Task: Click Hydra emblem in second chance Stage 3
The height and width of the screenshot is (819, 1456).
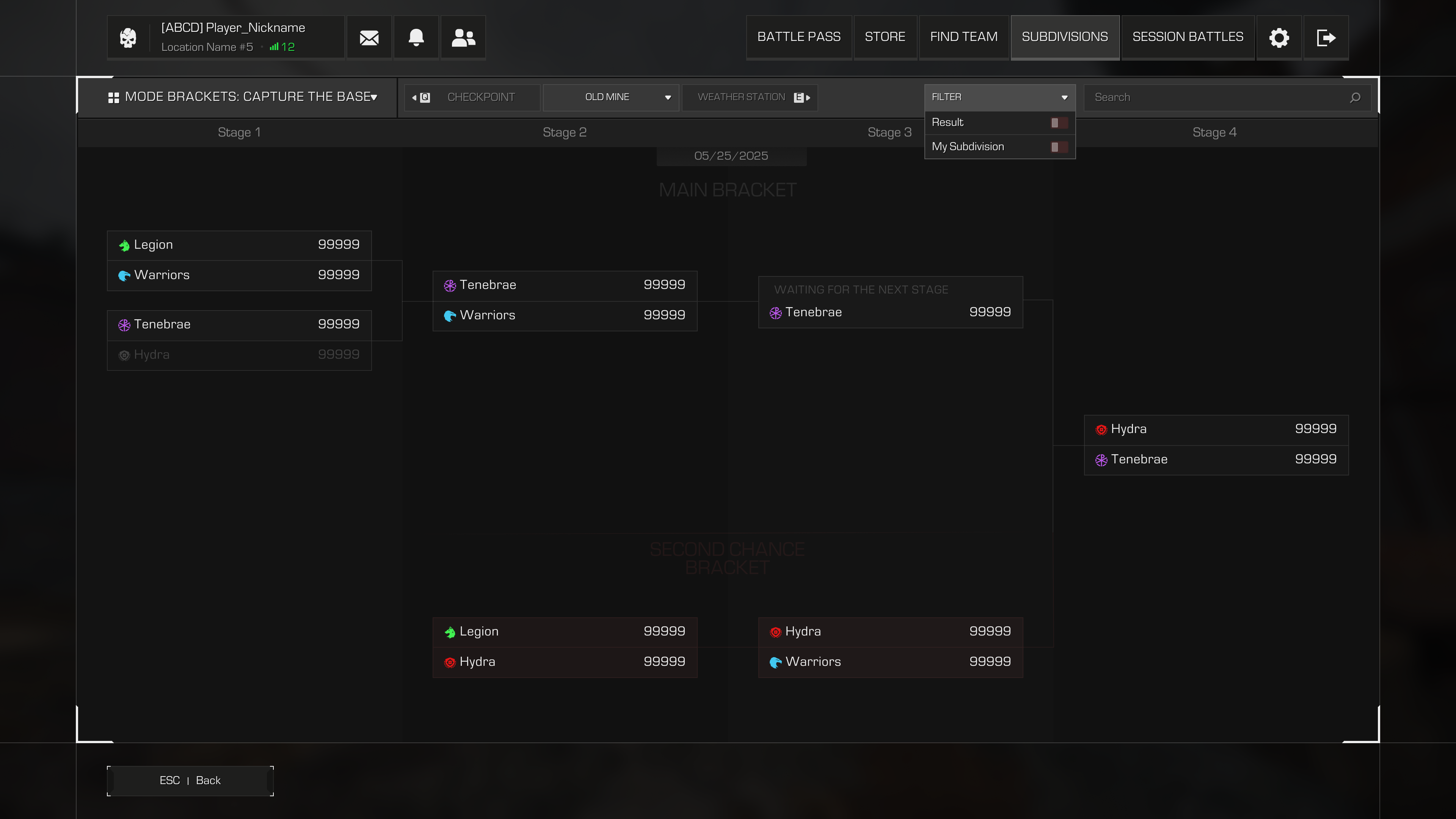Action: (x=775, y=632)
